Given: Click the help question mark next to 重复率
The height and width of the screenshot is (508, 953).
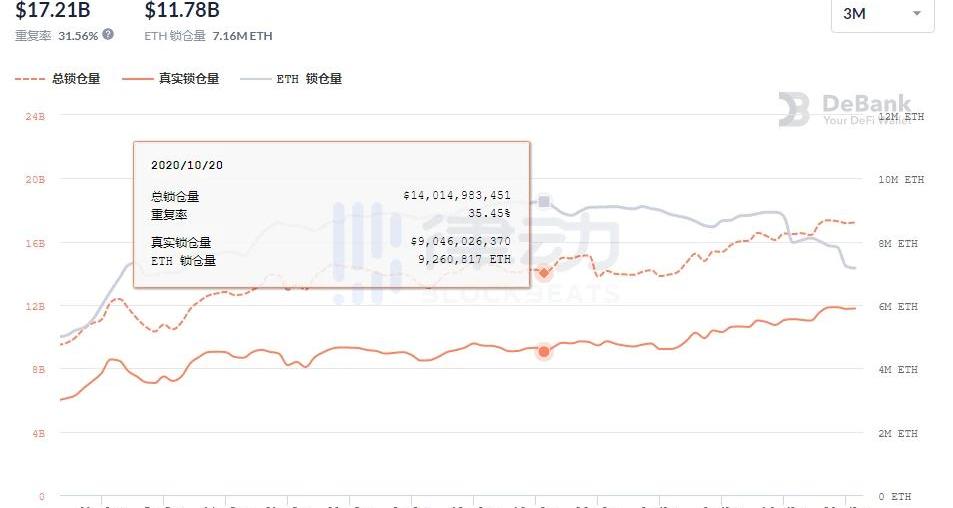Looking at the screenshot, I should tap(108, 34).
